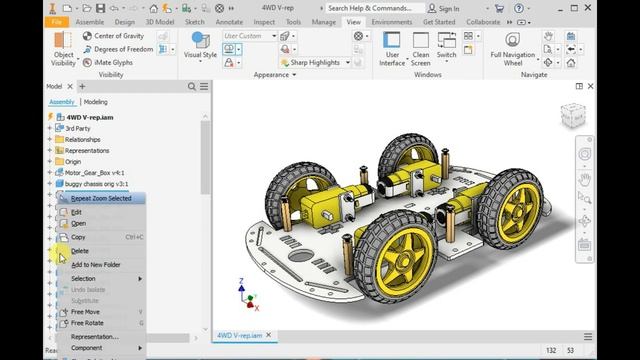
Task: Choose Repeat Zoom Selected from context menu
Action: (x=101, y=198)
